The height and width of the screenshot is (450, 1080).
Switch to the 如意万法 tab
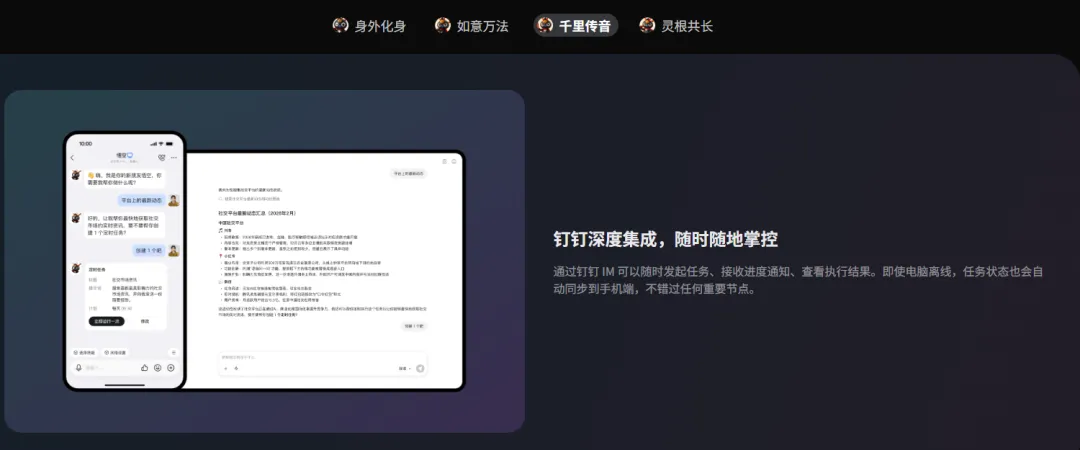click(x=471, y=26)
